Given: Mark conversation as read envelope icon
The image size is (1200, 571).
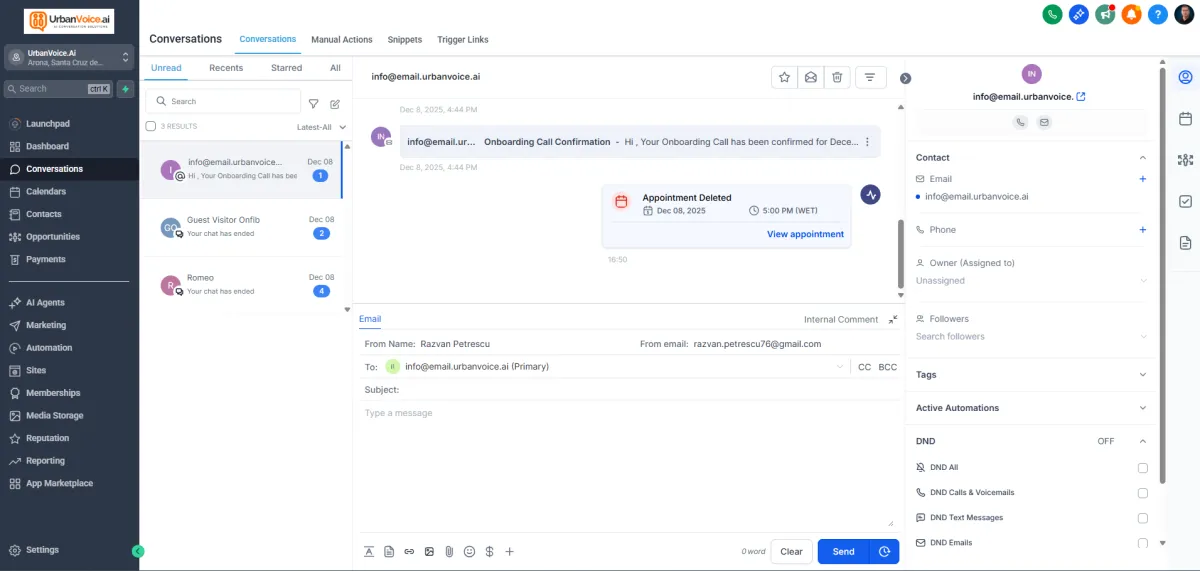Looking at the screenshot, I should click(811, 77).
